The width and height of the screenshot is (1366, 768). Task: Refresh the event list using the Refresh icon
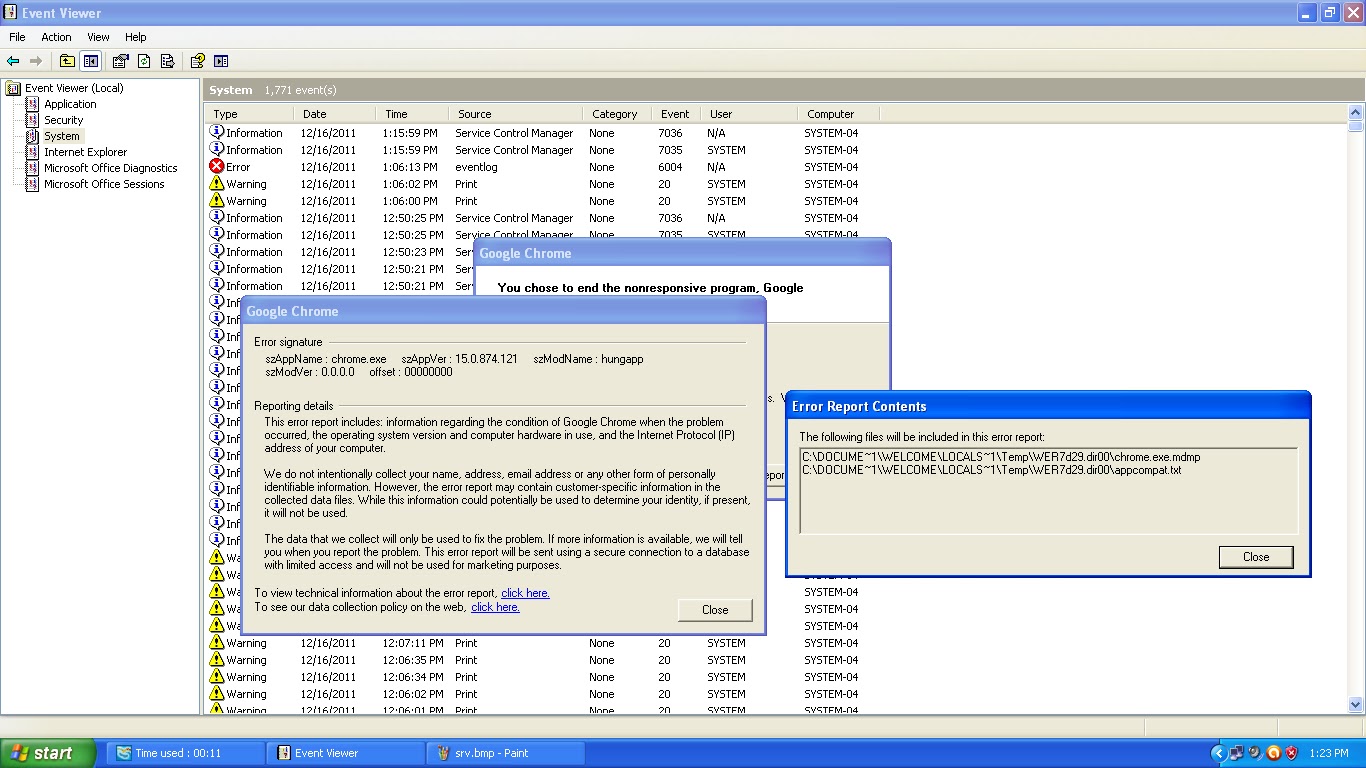pyautogui.click(x=144, y=60)
